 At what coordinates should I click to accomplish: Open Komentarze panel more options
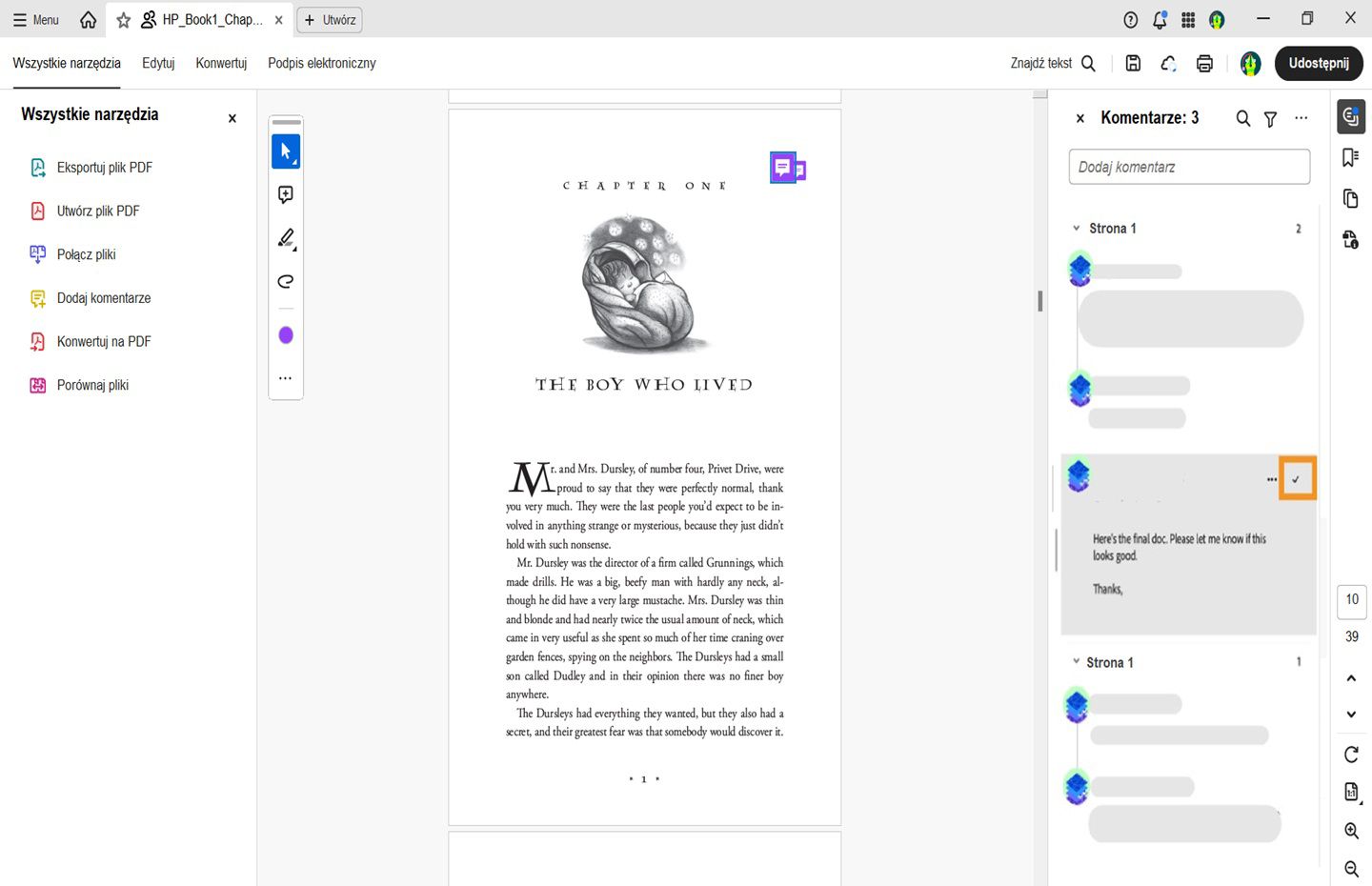point(1301,118)
